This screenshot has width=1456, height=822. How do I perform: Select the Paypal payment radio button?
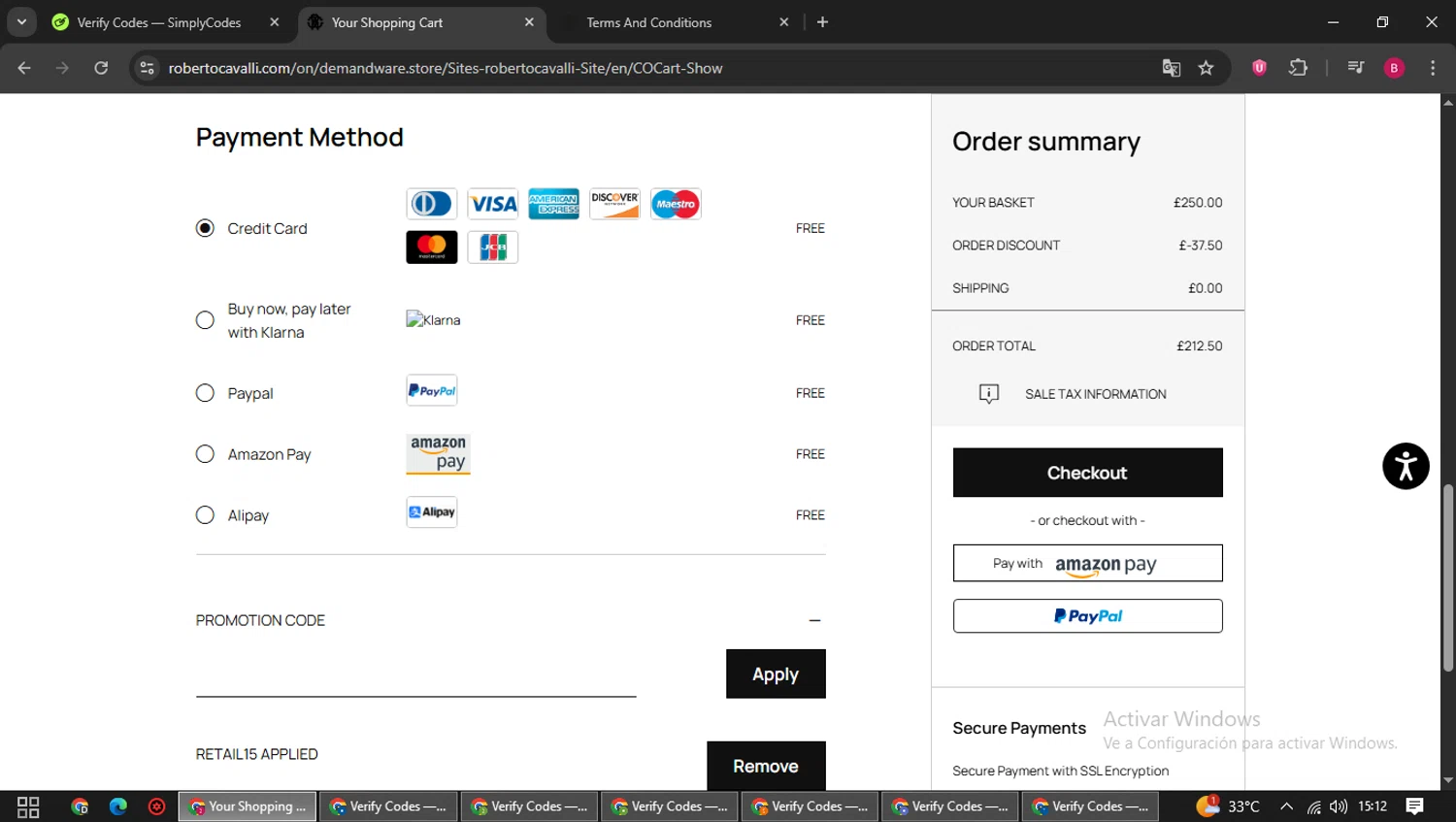(205, 393)
